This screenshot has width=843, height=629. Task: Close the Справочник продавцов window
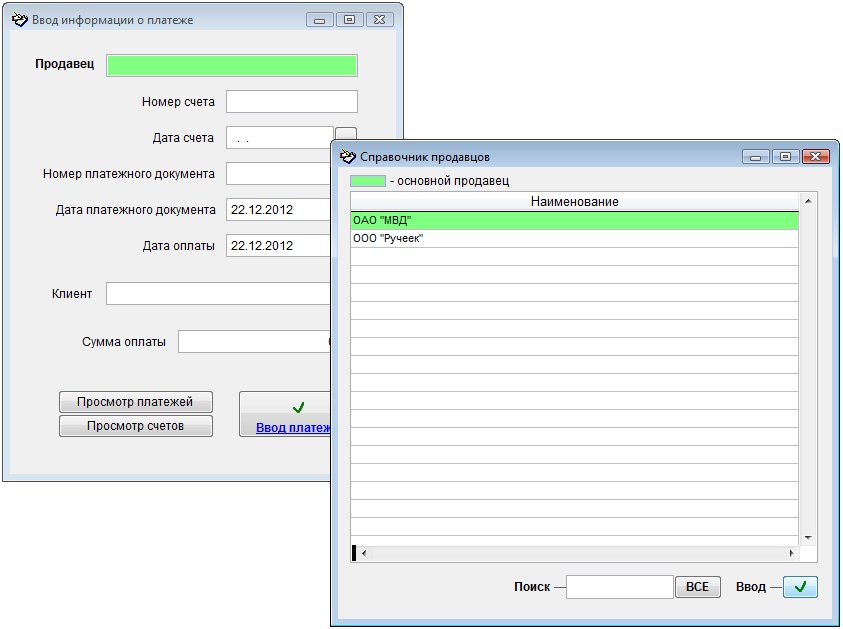click(816, 157)
